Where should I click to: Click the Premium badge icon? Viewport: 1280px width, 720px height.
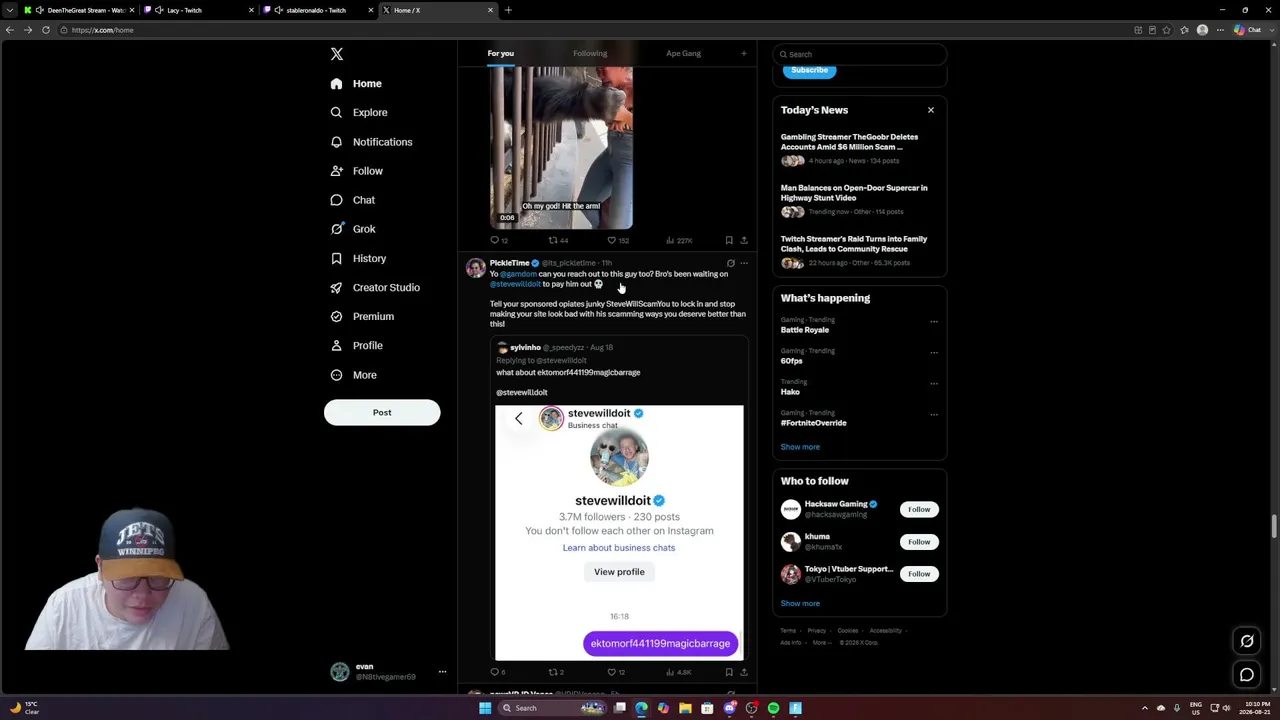coord(337,316)
